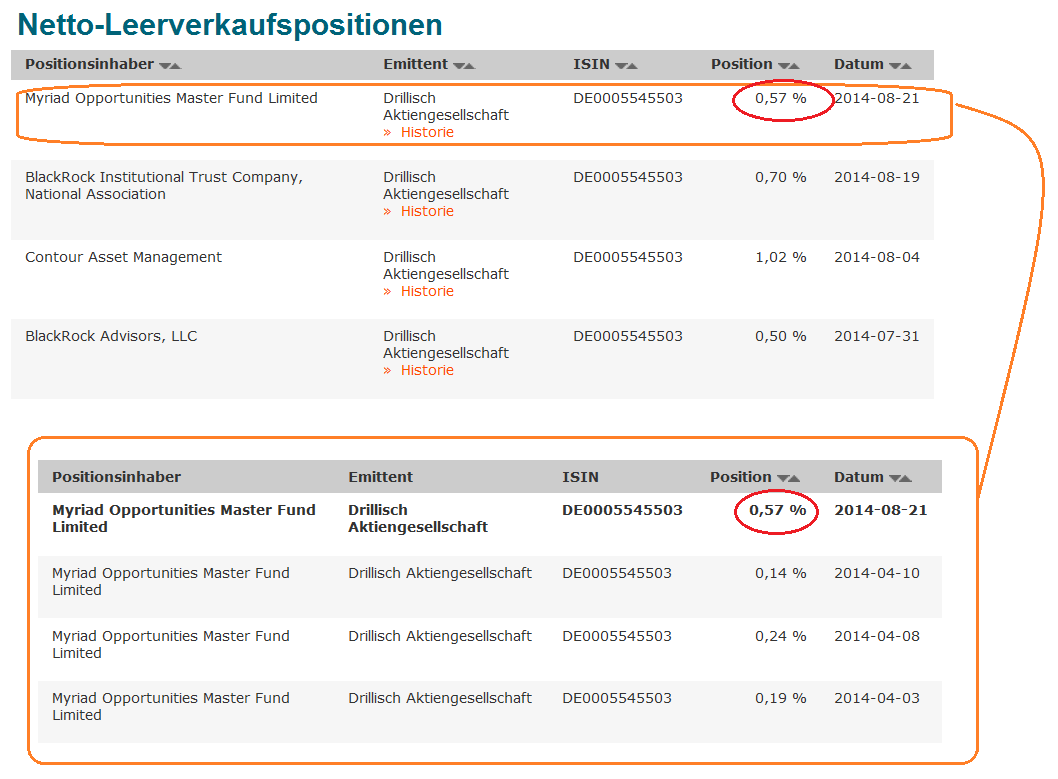The height and width of the screenshot is (779, 1058).
Task: Select the 1,02 % position value
Action: pos(781,257)
